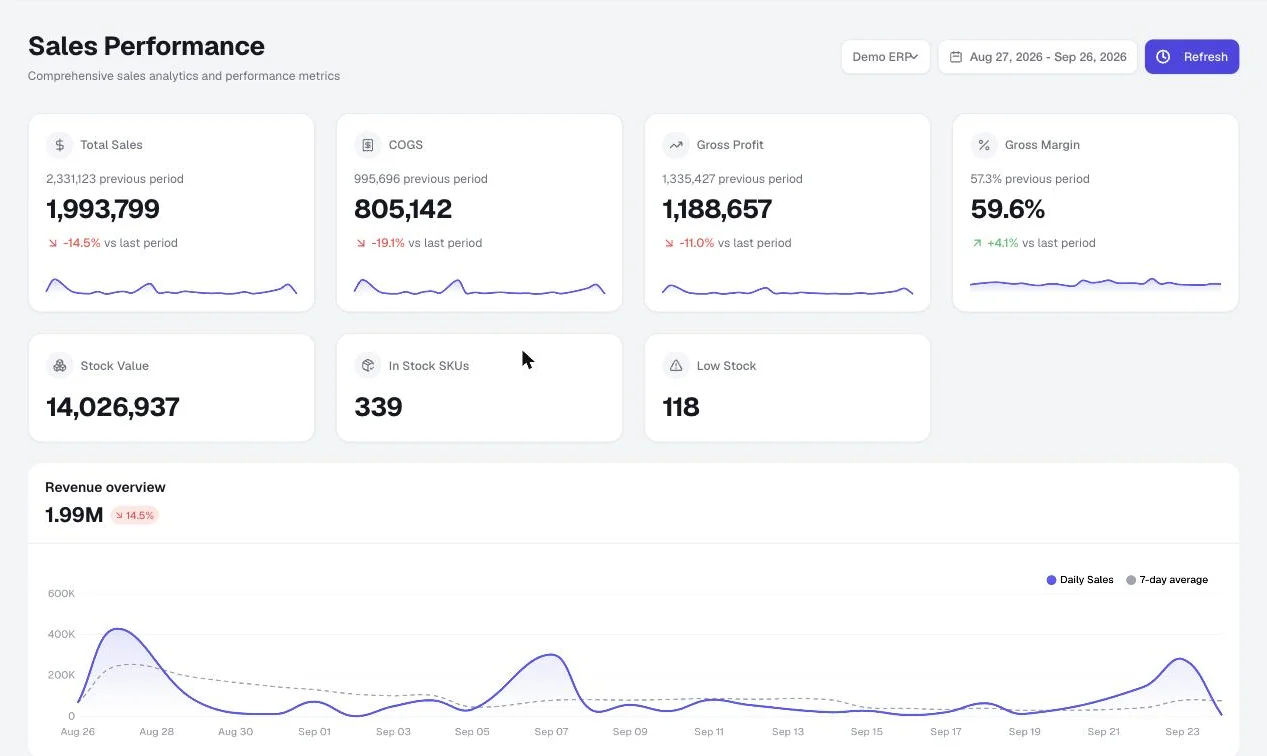Click the dollar sign icon on Total Sales

click(x=60, y=145)
